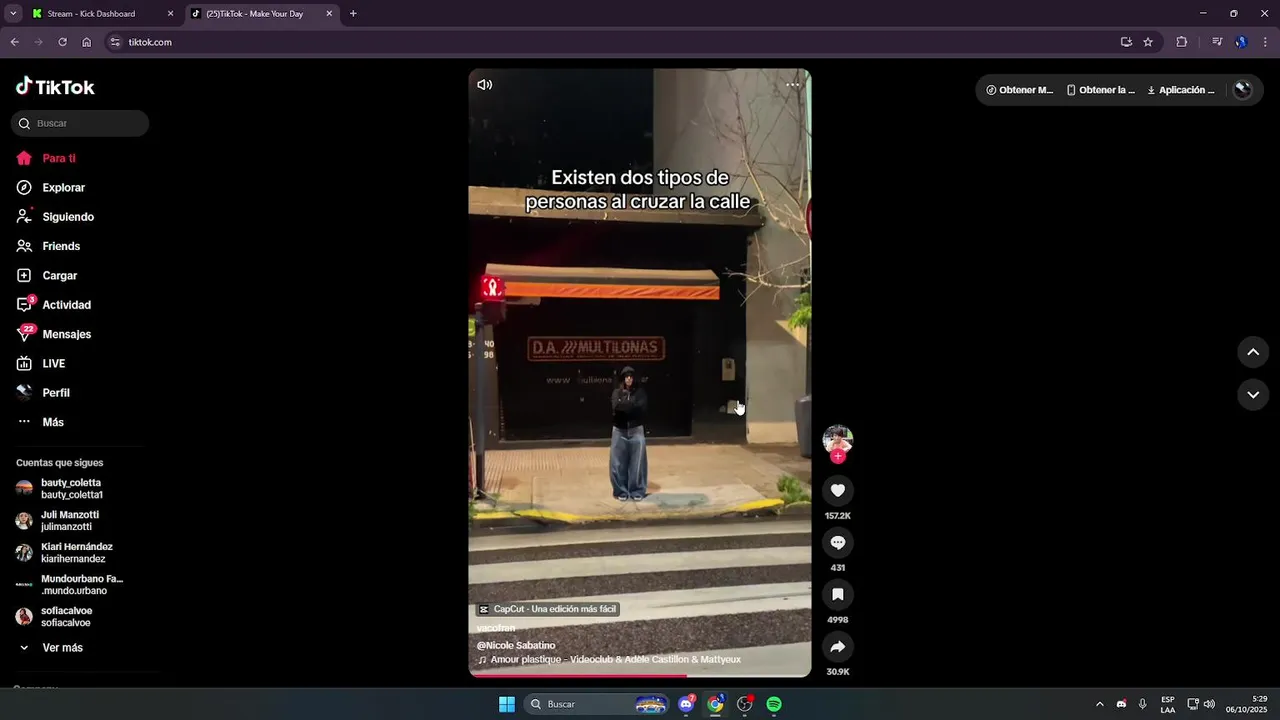Open Spotify from the taskbar
This screenshot has width=1280, height=720.
(x=774, y=704)
